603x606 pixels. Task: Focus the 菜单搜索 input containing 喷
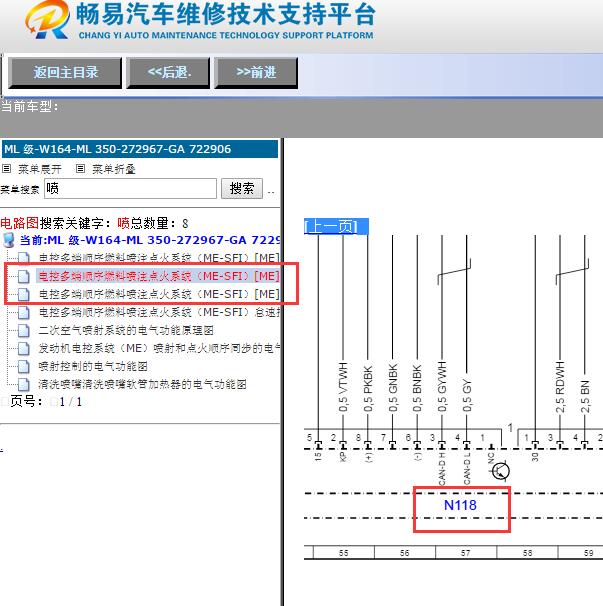click(x=130, y=189)
